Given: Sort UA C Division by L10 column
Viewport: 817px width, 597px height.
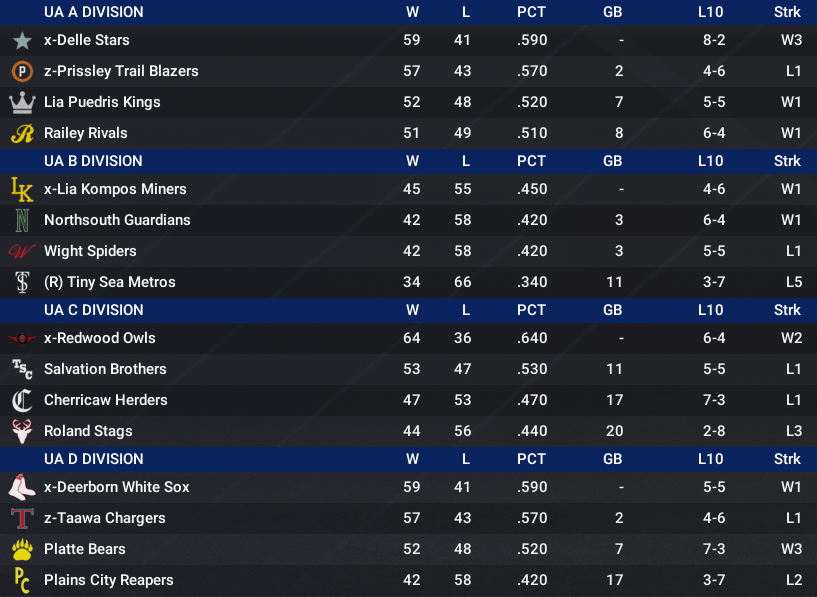Looking at the screenshot, I should click(x=710, y=310).
